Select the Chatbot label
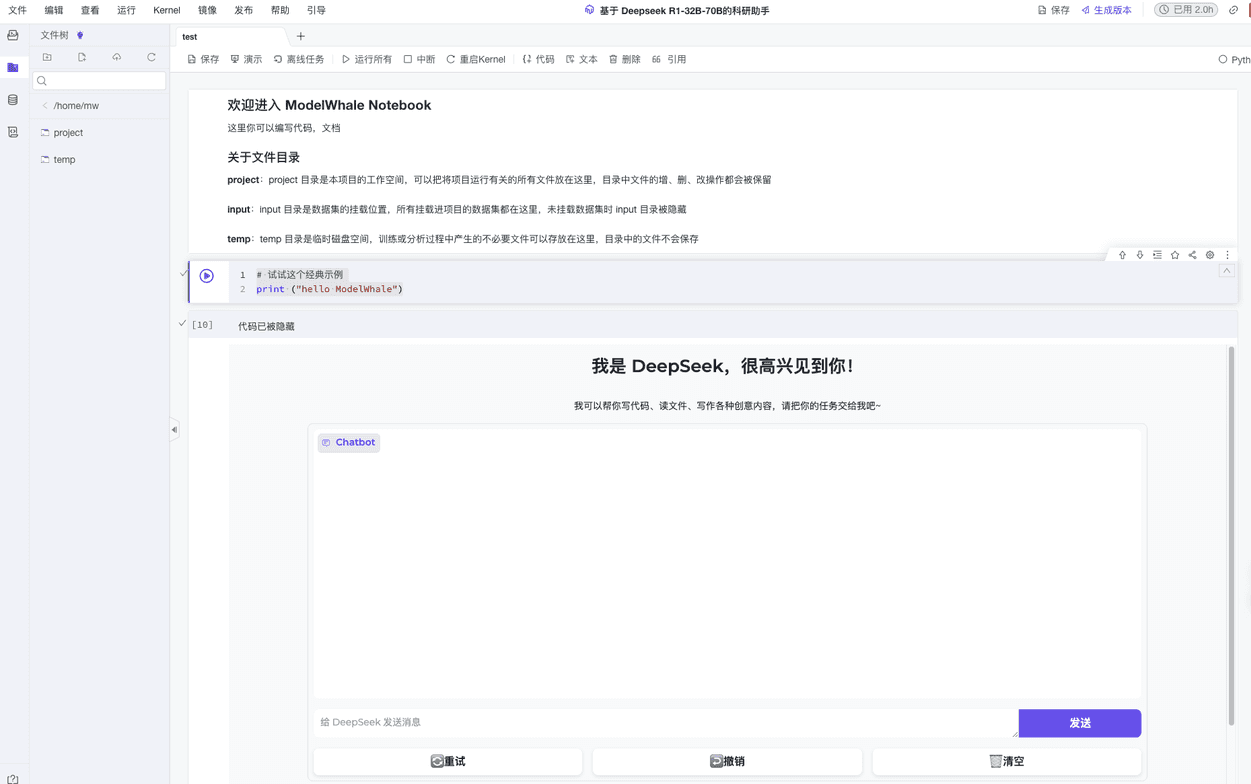1251x784 pixels. (x=349, y=442)
